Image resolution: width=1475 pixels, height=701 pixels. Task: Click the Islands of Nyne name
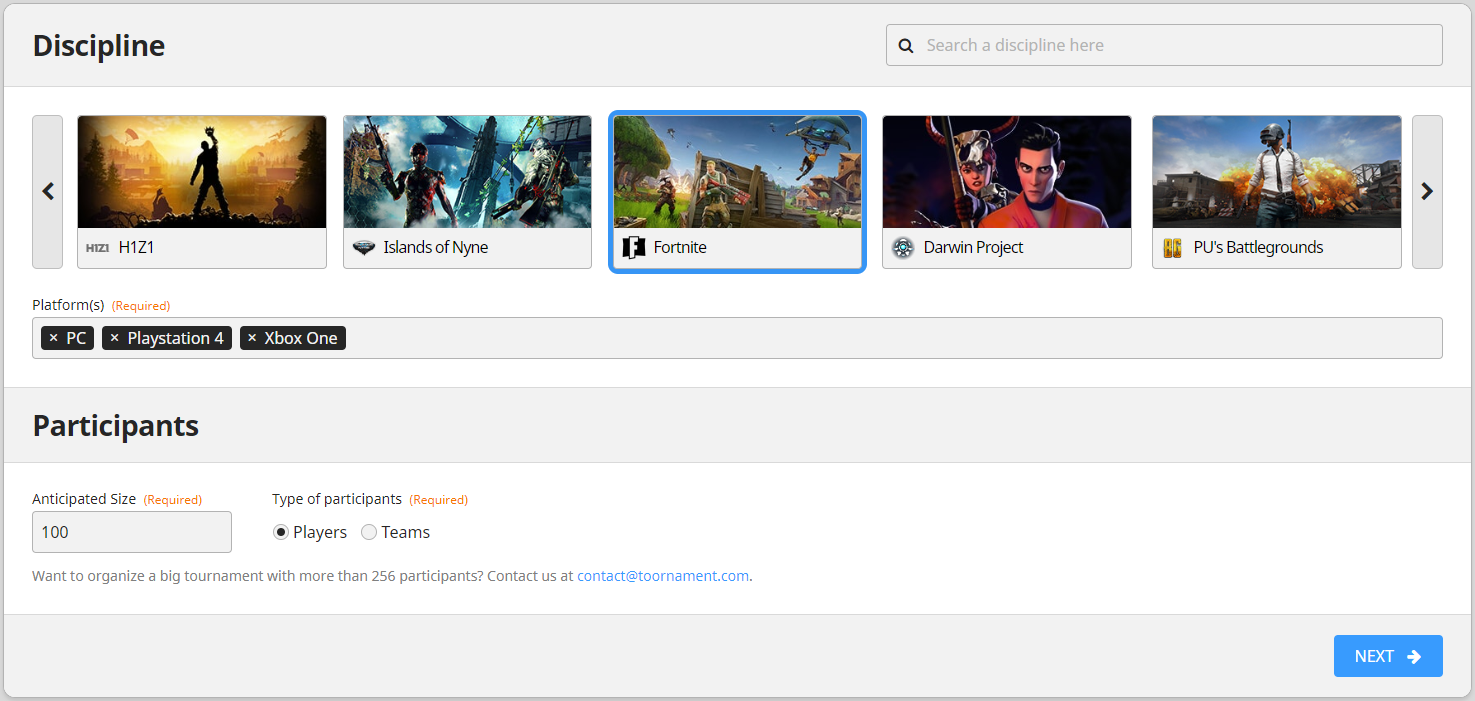pyautogui.click(x=436, y=248)
